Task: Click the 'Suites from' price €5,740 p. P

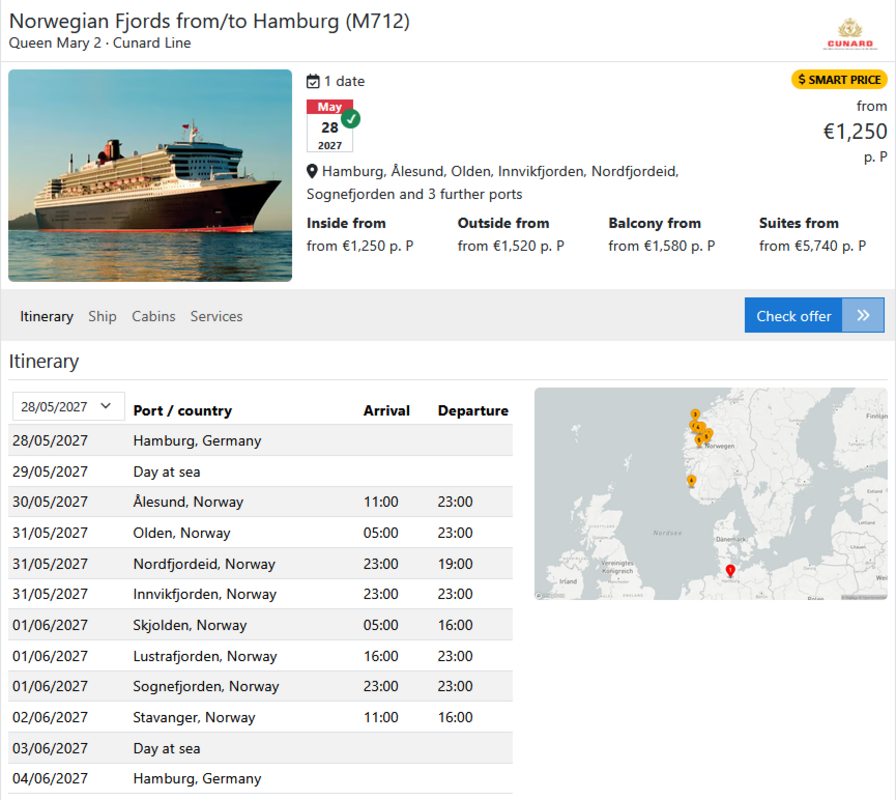Action: [813, 246]
